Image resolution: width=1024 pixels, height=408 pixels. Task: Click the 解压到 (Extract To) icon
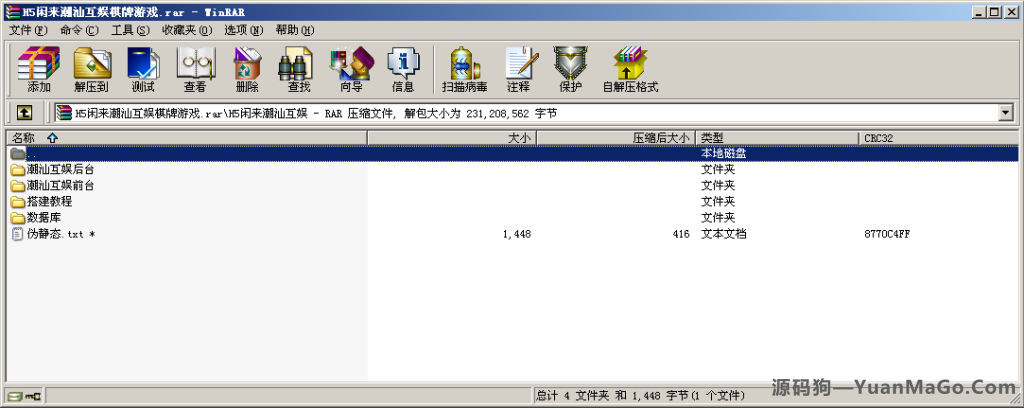click(93, 68)
